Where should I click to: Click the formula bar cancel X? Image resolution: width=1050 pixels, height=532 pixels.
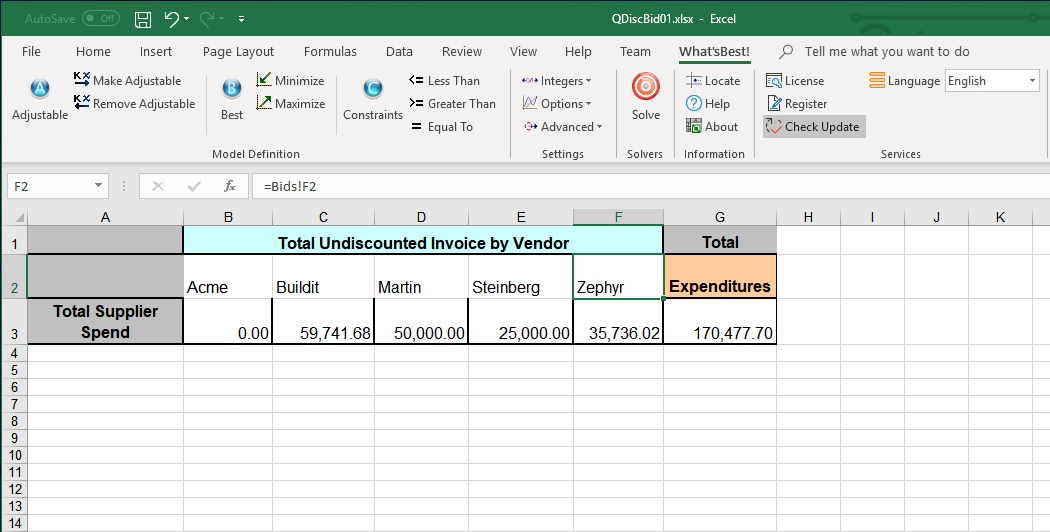158,186
